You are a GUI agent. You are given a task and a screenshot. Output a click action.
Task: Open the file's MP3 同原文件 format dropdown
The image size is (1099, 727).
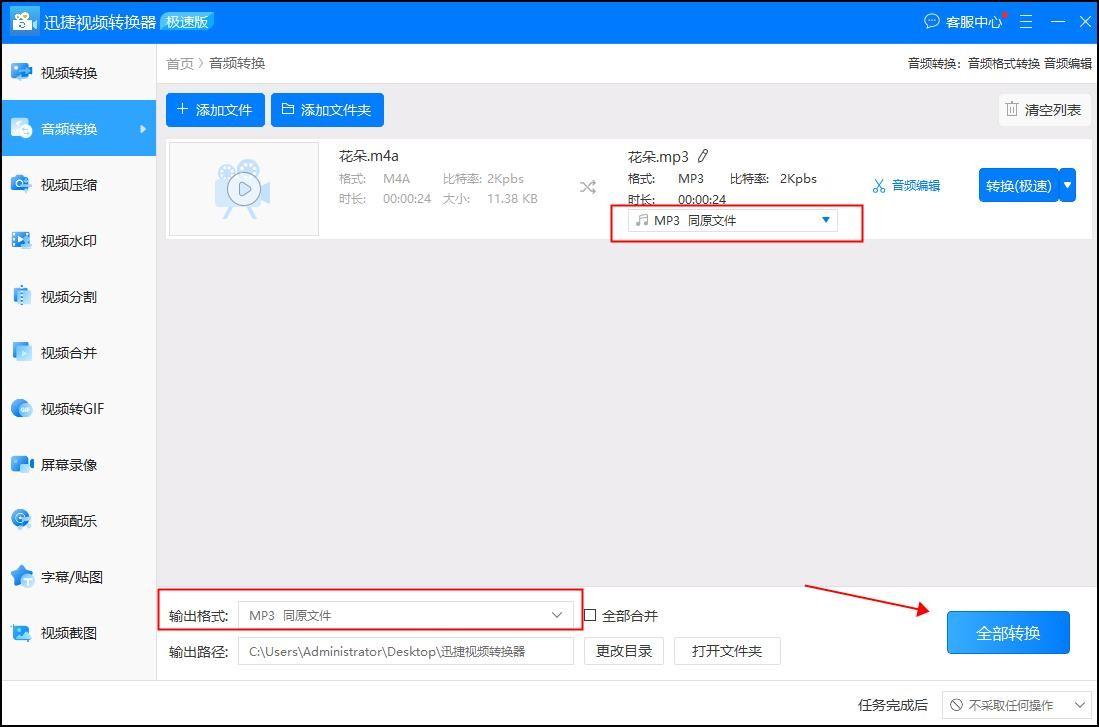732,221
